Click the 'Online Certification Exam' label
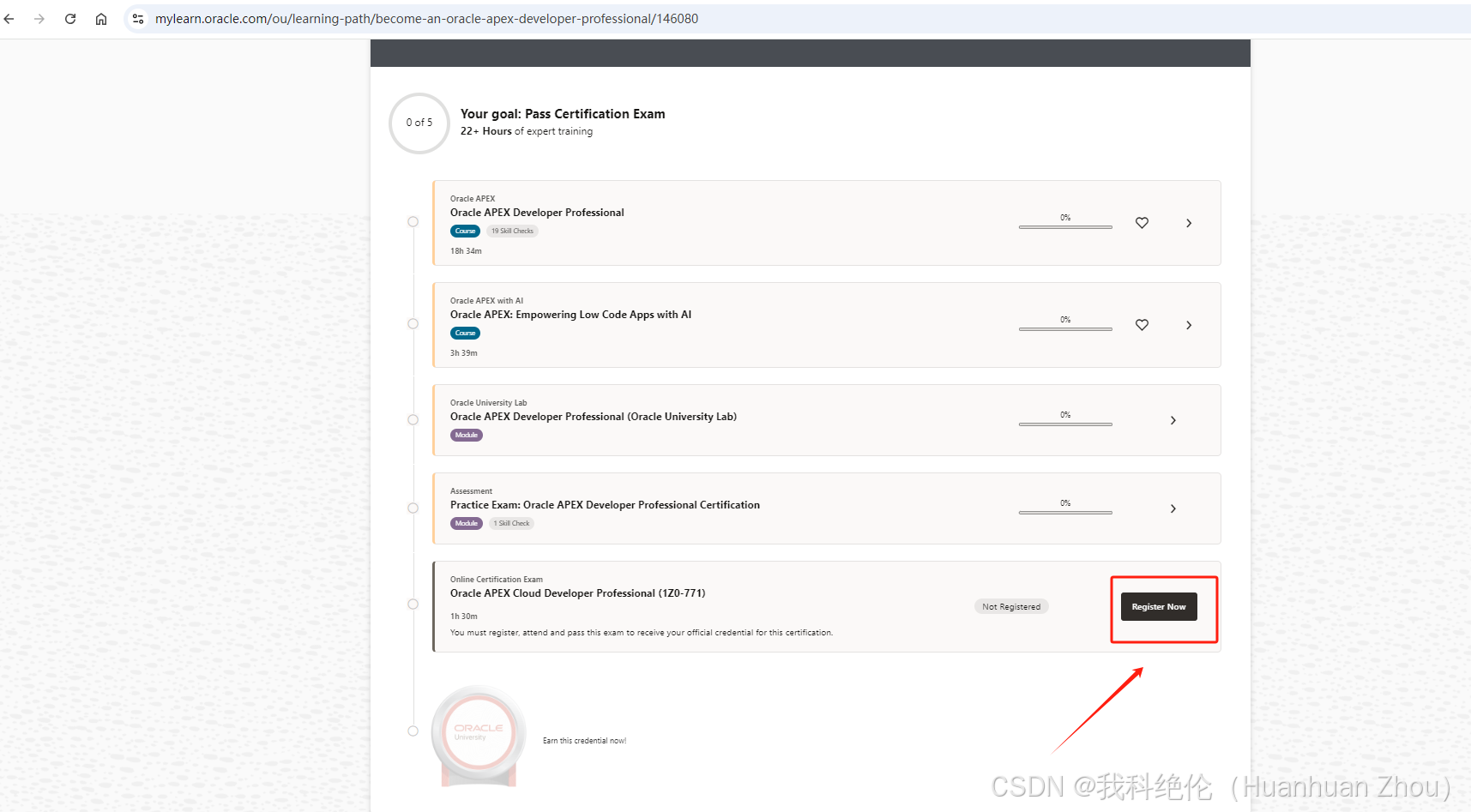 496,580
